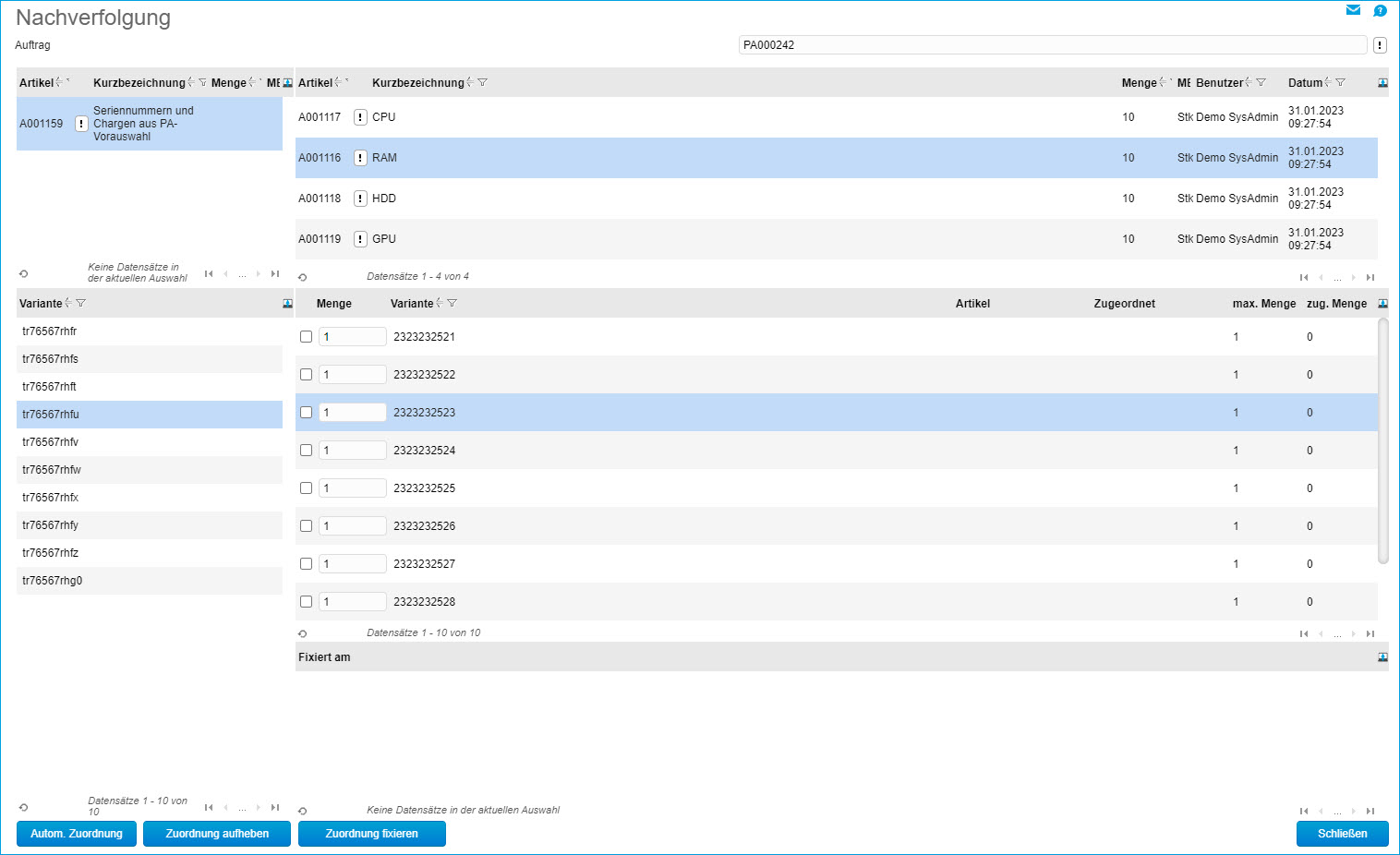The image size is (1400, 855).
Task: Open filter on left Variante column
Action: point(81,304)
